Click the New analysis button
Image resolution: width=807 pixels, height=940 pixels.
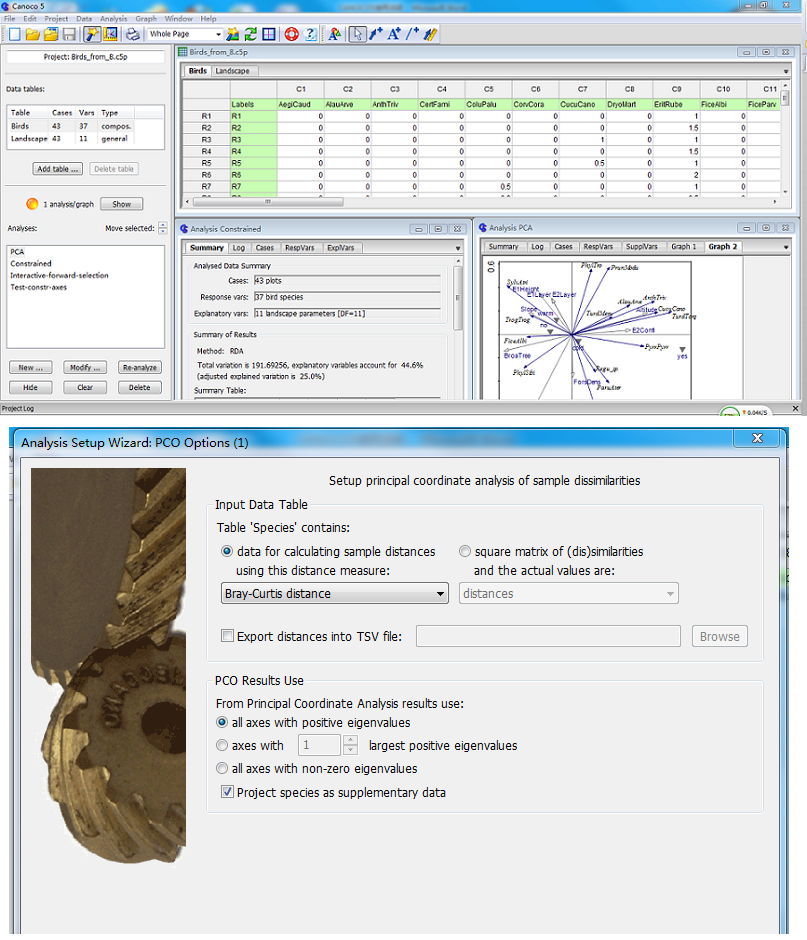pos(31,367)
